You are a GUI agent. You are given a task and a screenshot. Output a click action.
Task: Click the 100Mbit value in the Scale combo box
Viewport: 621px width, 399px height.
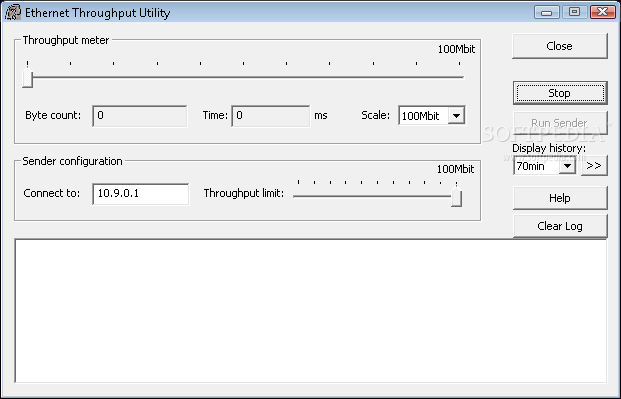click(x=421, y=116)
